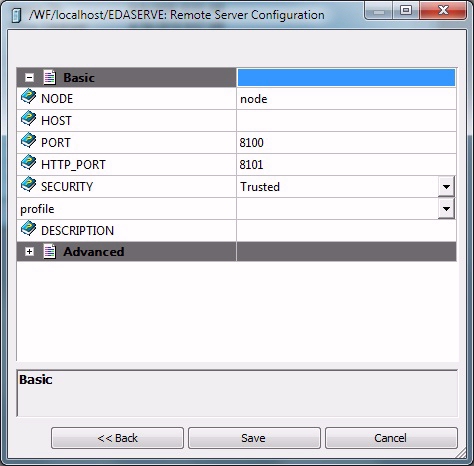Click the PORT help book icon
Screen dimensions: 474x466
[x=29, y=141]
